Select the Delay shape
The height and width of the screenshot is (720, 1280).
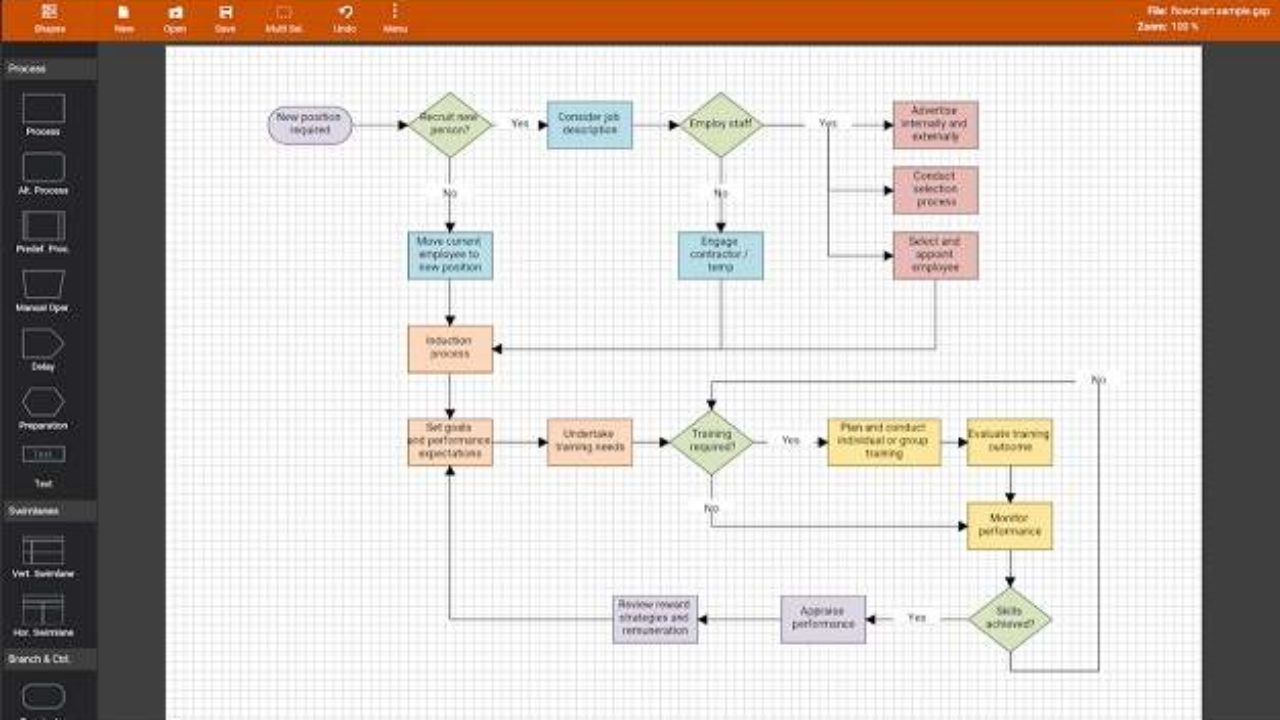(x=43, y=344)
